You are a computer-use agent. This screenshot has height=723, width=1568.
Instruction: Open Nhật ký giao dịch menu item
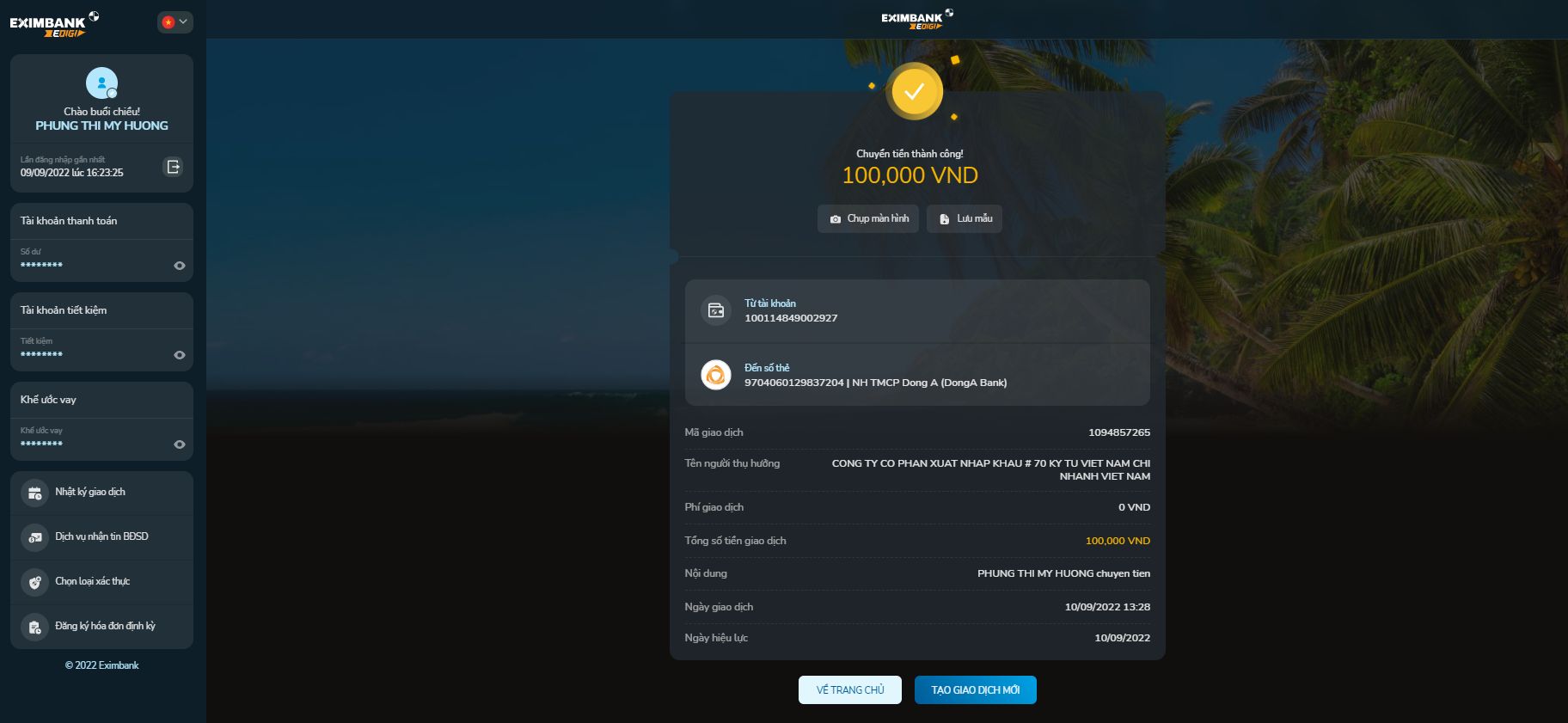click(101, 493)
